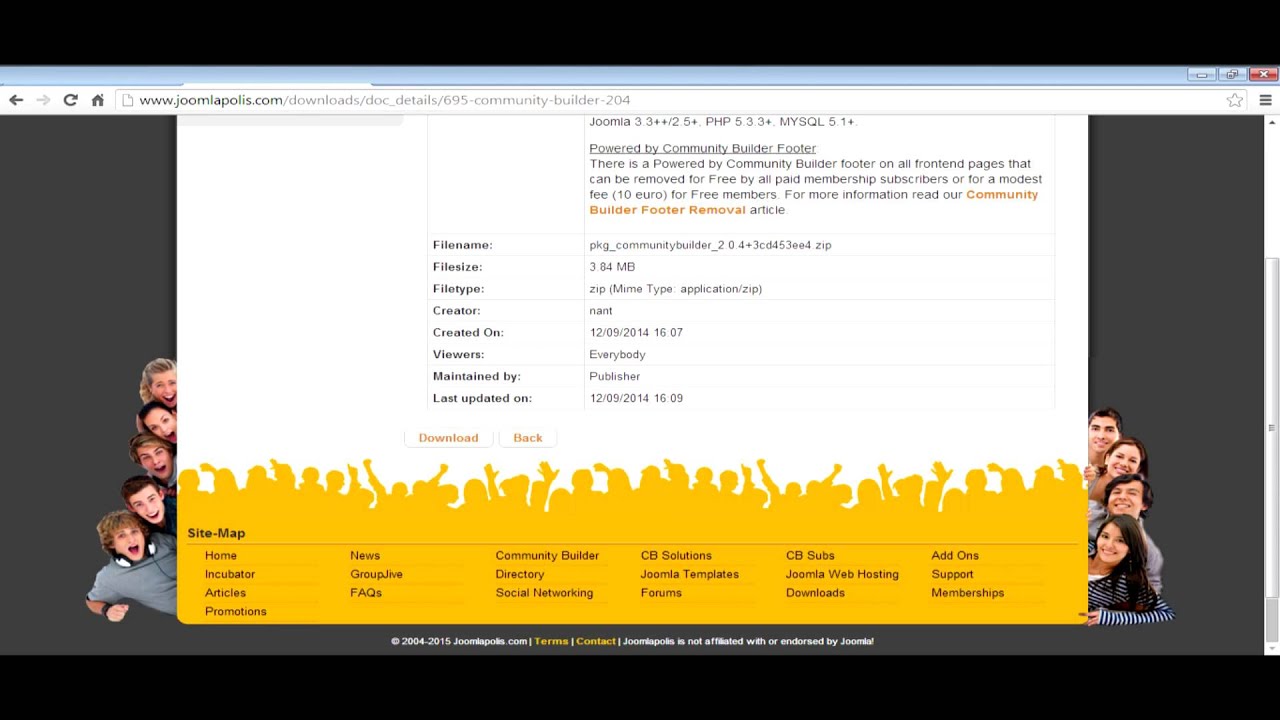This screenshot has height=720, width=1280.
Task: Open Community Builder Footer Removal article link
Action: click(x=813, y=202)
